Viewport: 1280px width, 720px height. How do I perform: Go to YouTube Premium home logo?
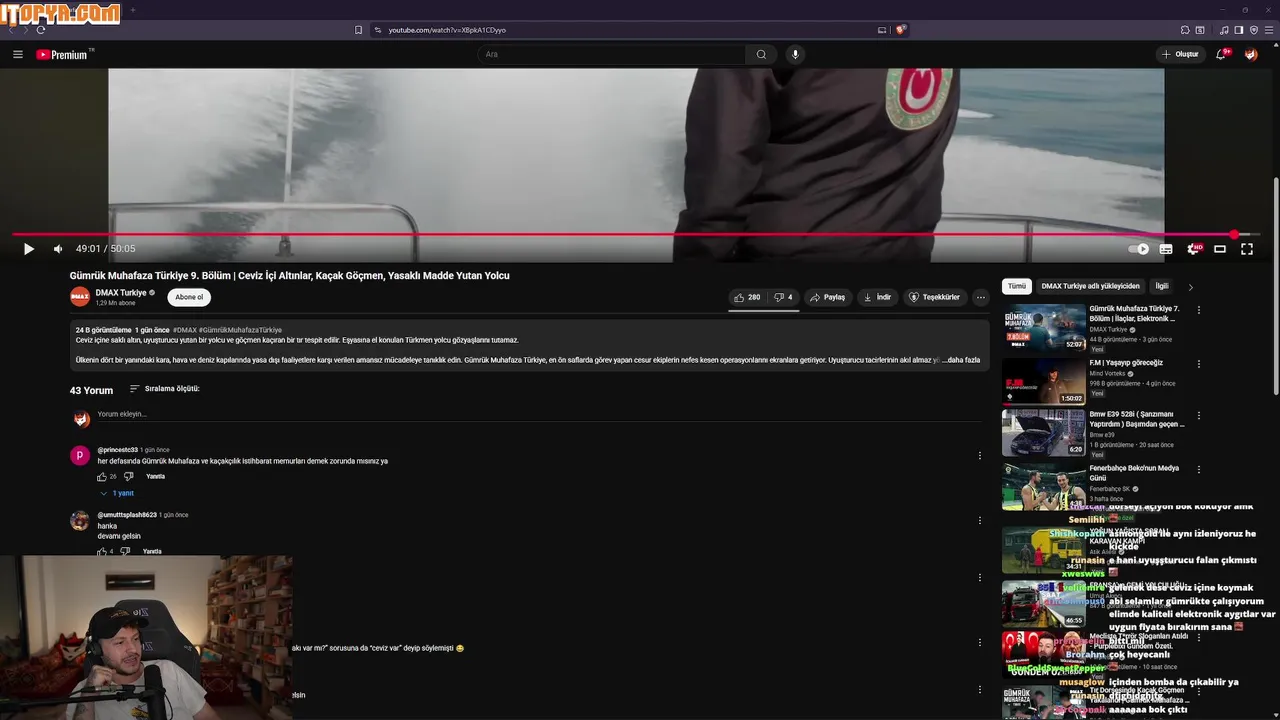click(64, 54)
